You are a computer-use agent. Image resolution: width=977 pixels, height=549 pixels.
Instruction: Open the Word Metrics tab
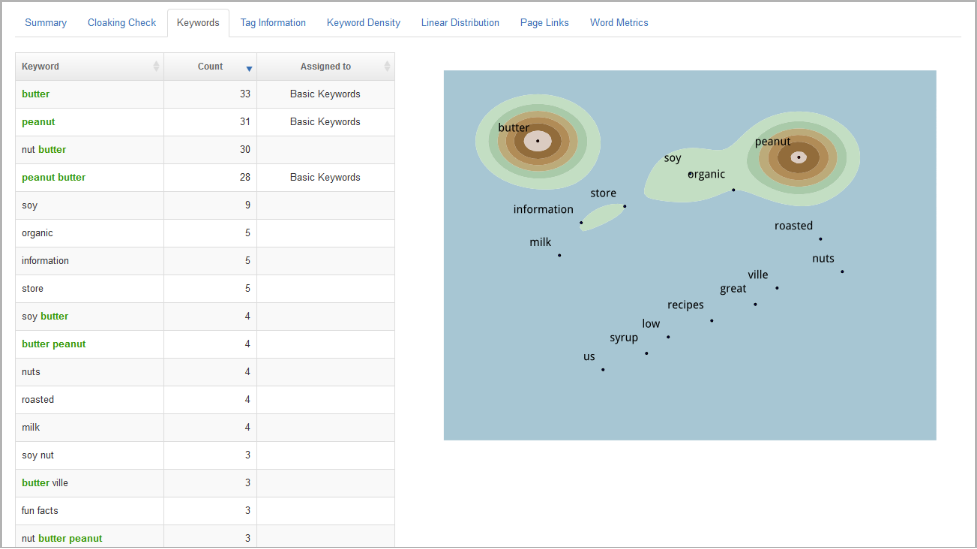(x=619, y=22)
